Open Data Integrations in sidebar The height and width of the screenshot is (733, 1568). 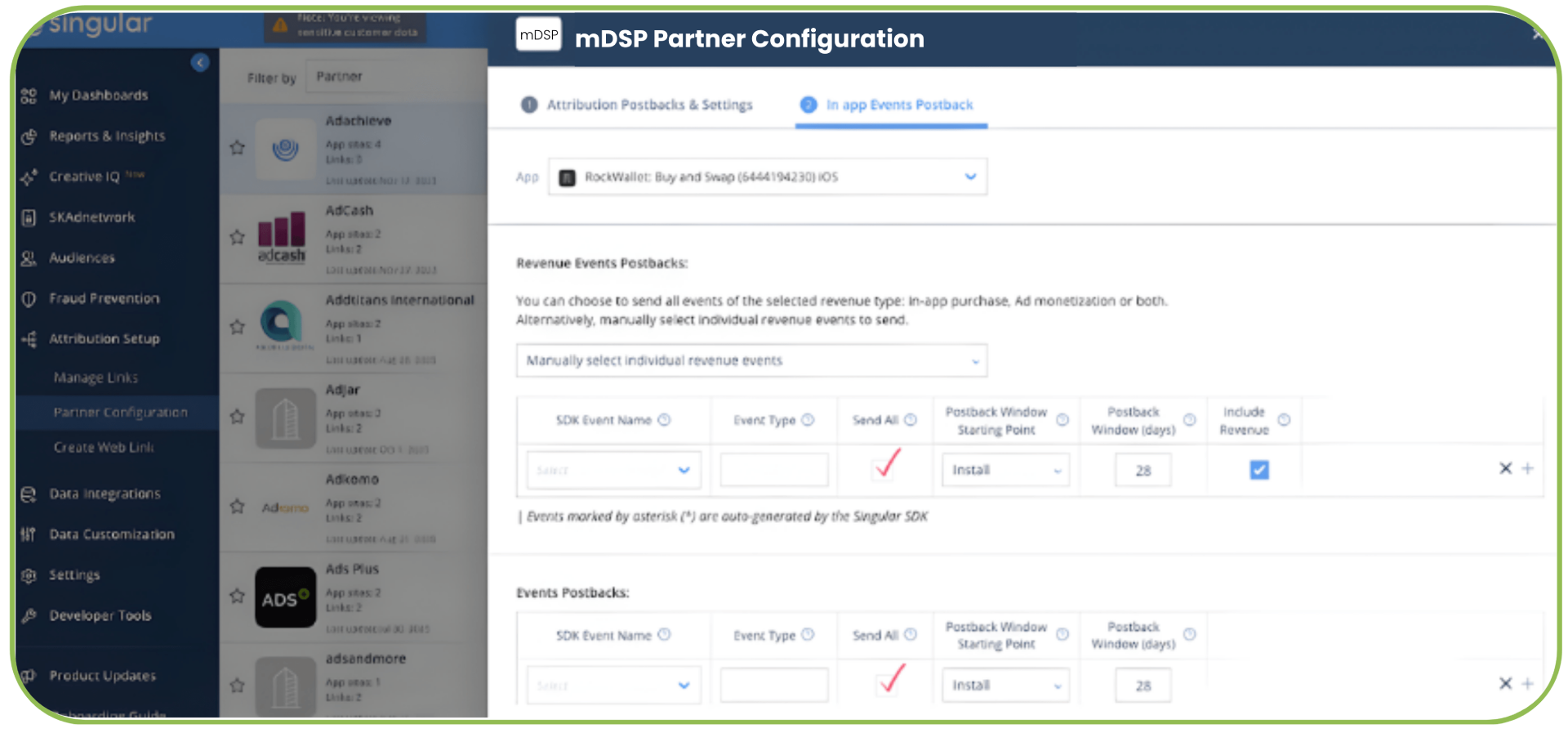[x=105, y=494]
